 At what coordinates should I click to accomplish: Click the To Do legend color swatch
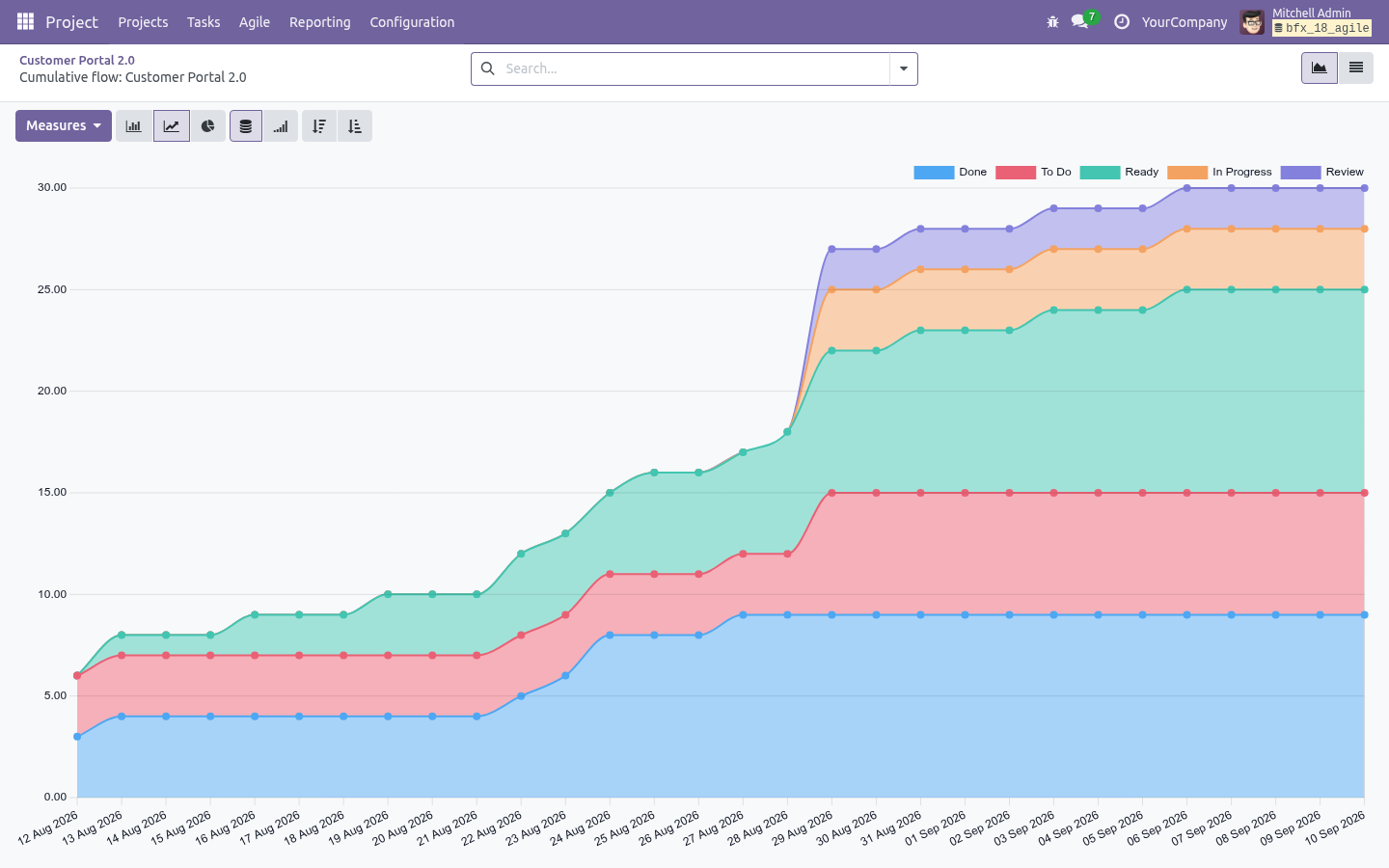coord(1016,173)
